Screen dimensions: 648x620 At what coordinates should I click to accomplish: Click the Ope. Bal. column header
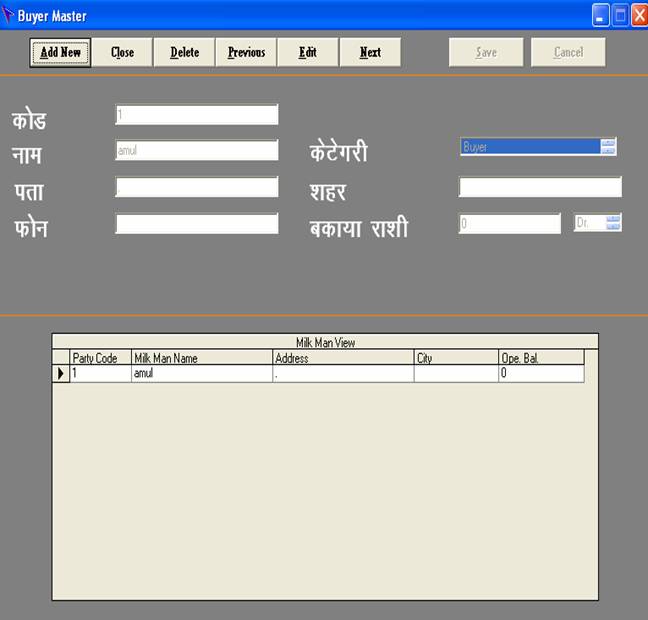[x=540, y=358]
